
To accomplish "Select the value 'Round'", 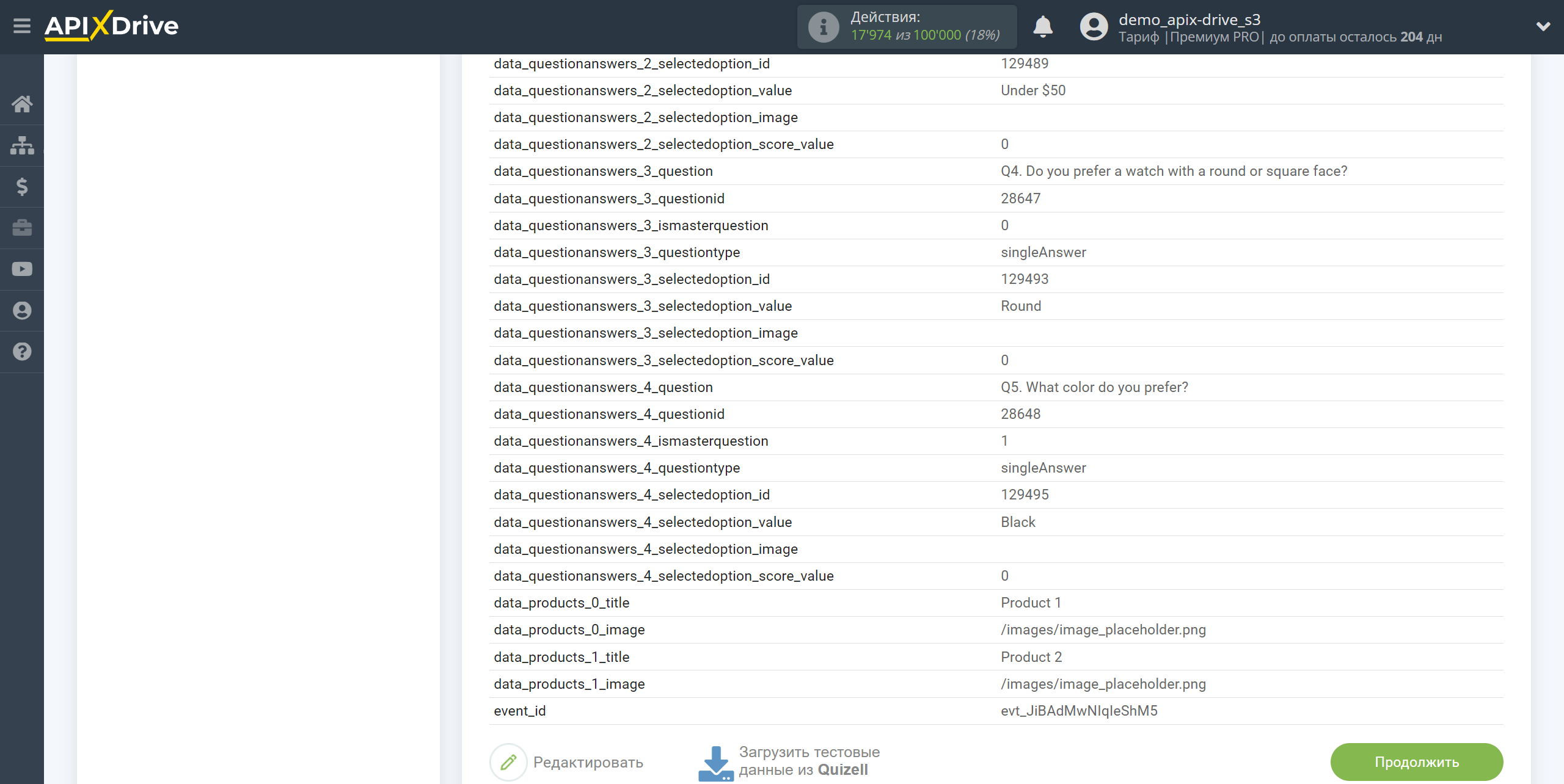I will pyautogui.click(x=1021, y=306).
